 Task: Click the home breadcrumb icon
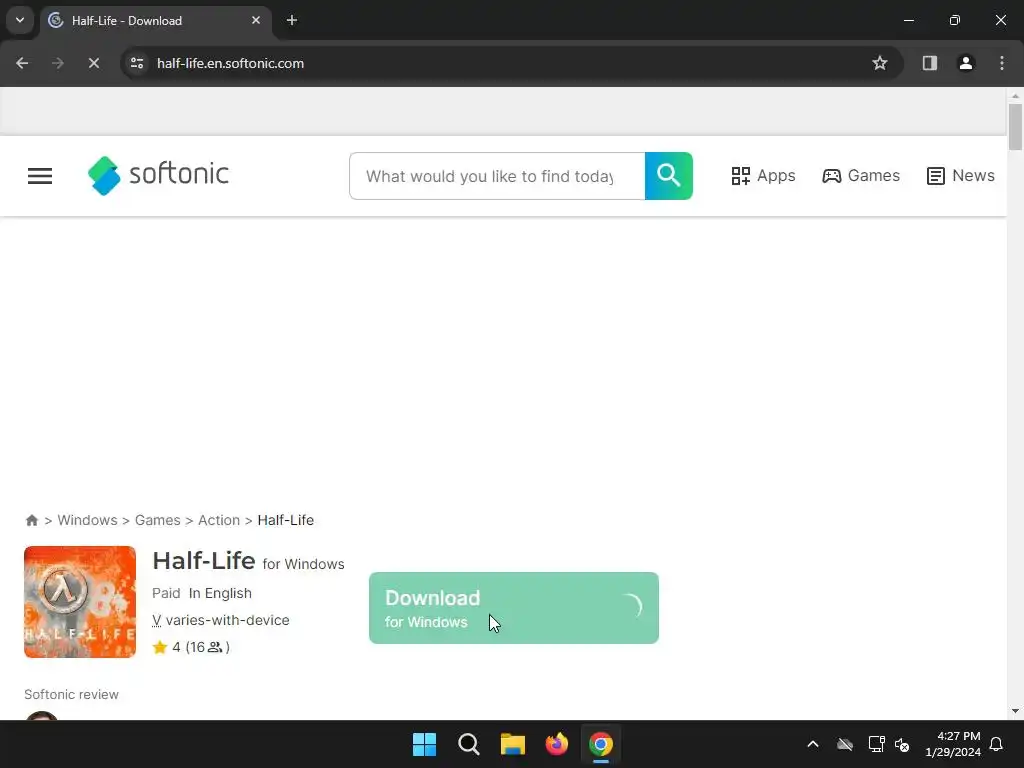[31, 520]
